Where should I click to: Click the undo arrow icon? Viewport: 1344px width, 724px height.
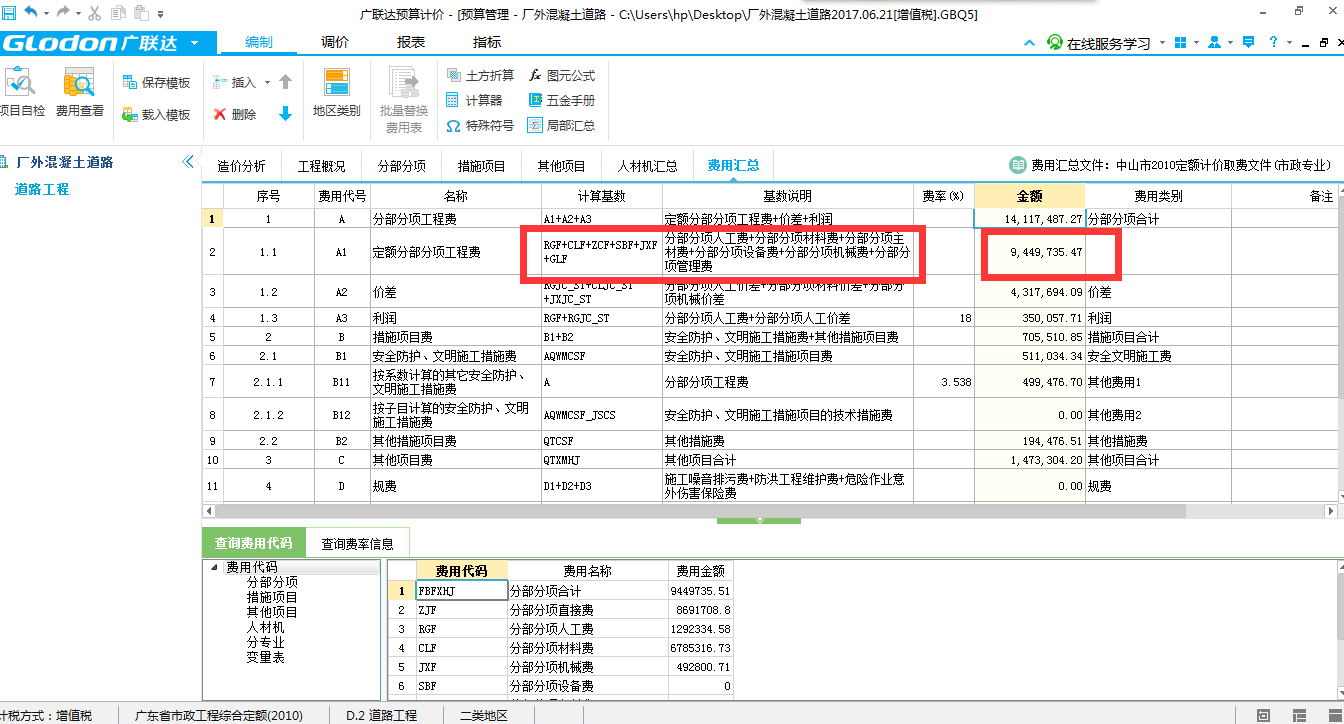pyautogui.click(x=31, y=13)
